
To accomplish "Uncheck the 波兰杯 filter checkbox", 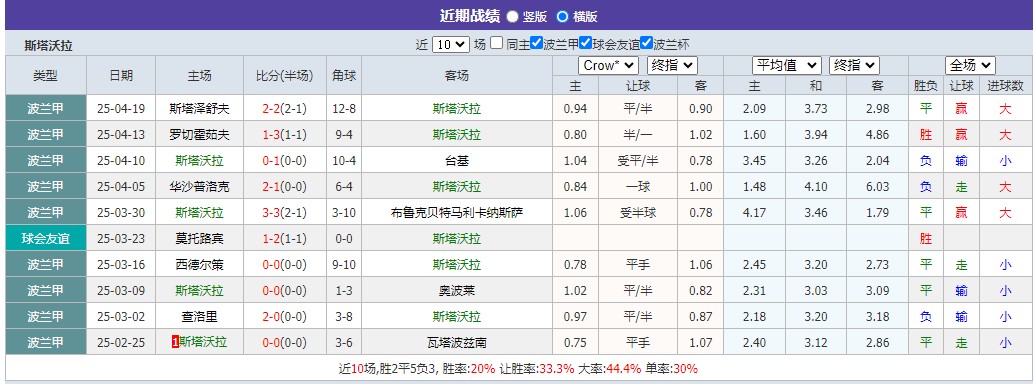I will click(647, 44).
